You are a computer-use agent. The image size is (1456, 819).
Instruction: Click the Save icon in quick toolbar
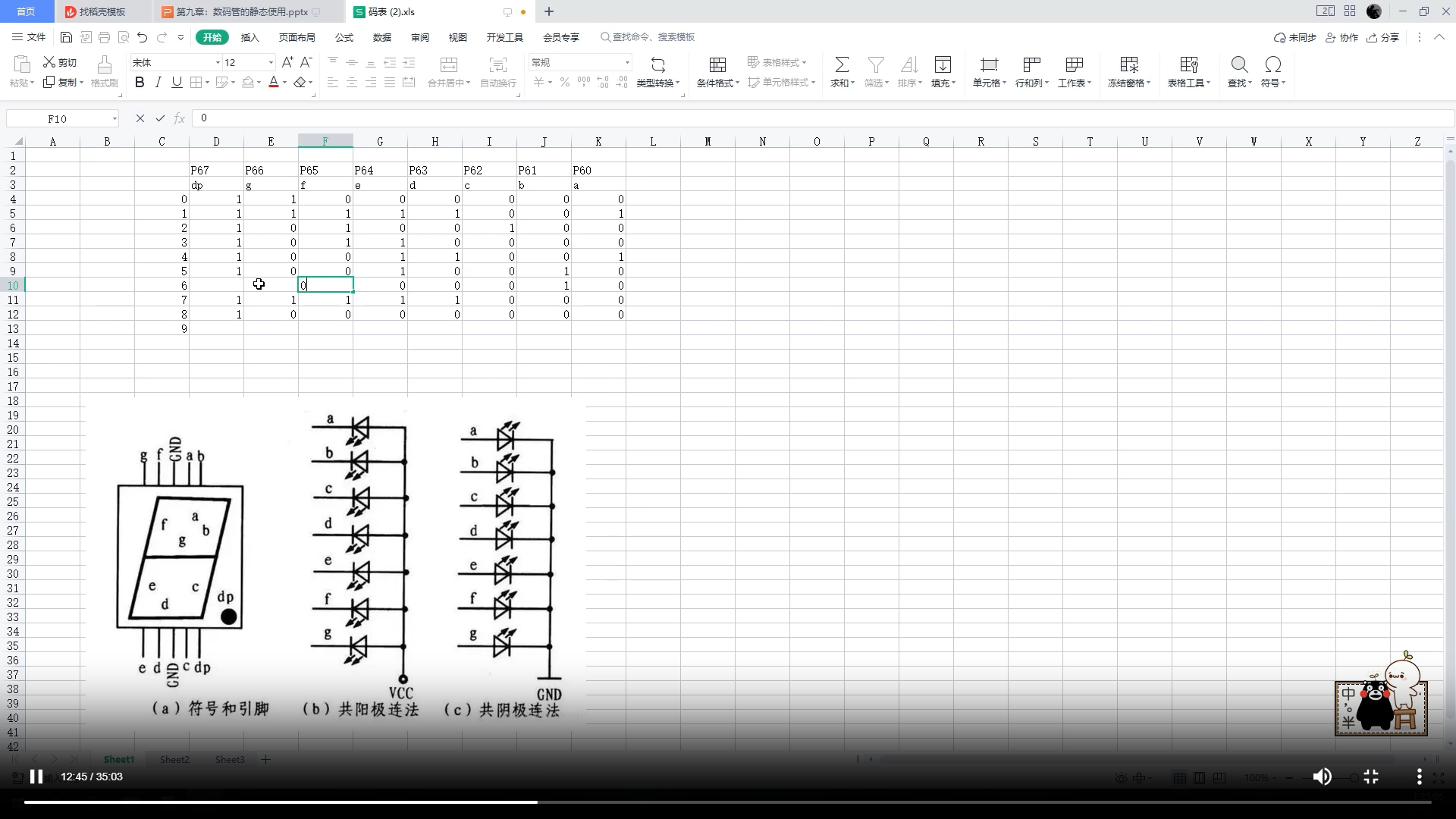(x=66, y=37)
